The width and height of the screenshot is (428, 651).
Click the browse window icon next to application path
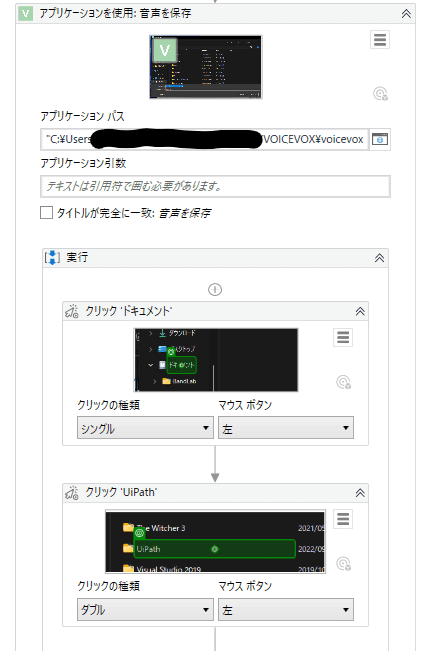[380, 140]
